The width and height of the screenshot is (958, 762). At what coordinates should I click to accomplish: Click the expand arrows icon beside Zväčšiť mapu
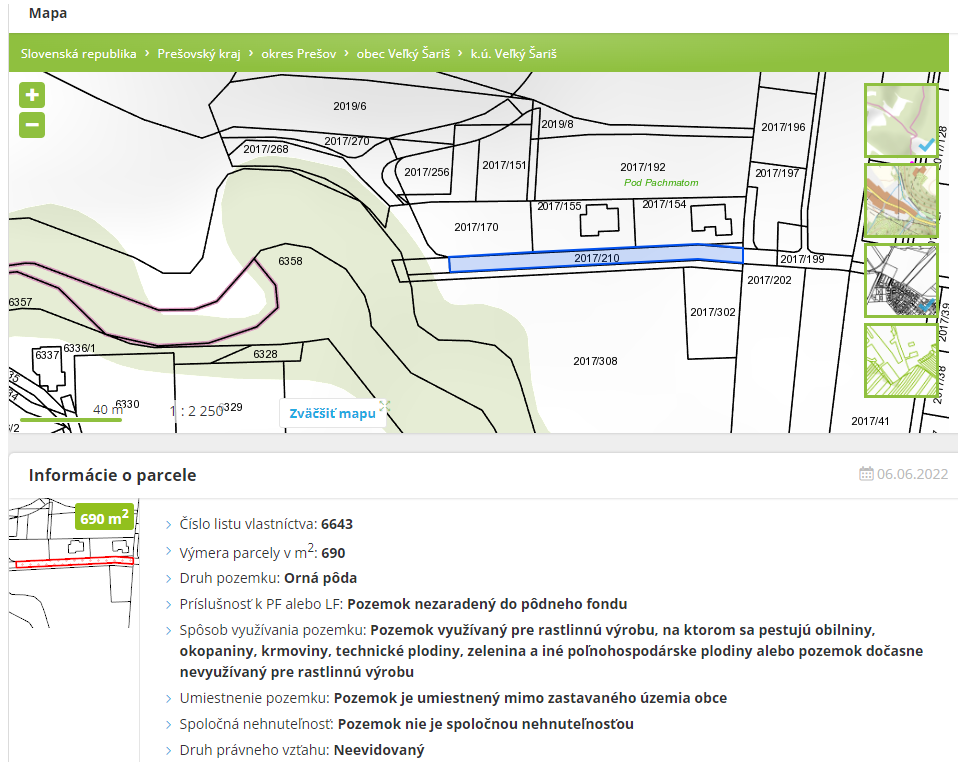(384, 406)
